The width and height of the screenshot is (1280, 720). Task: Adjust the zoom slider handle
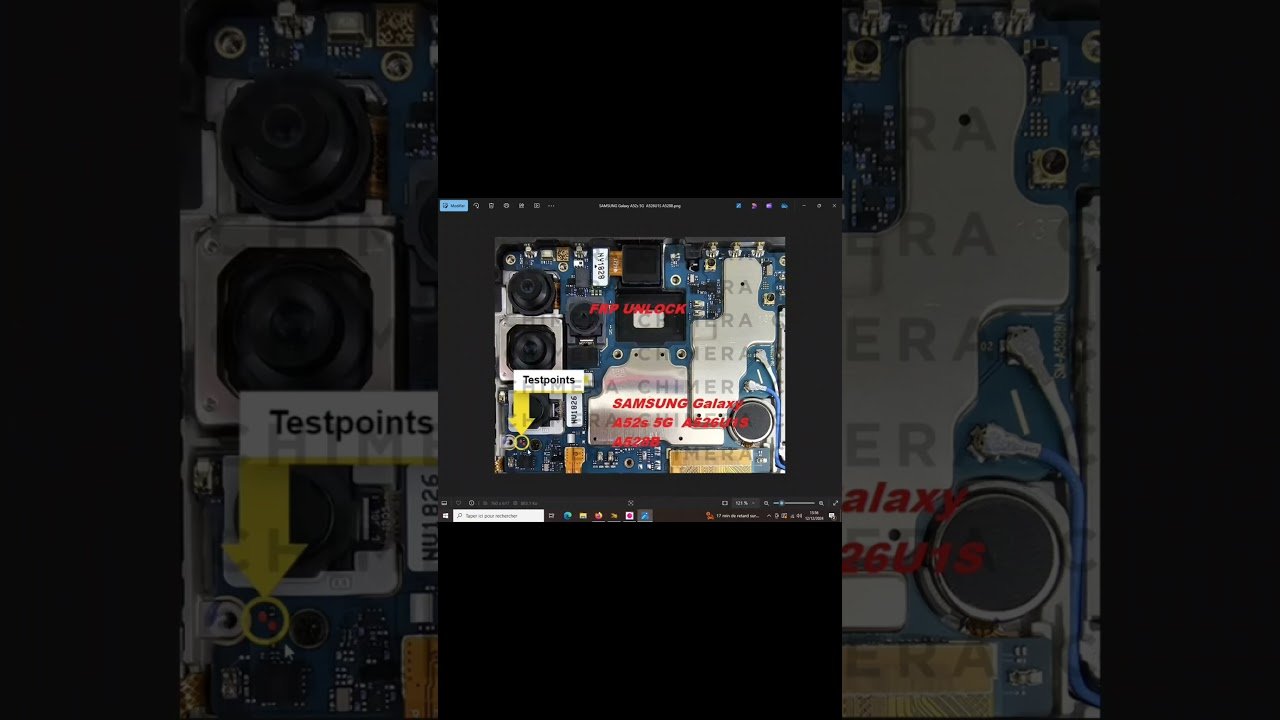click(781, 503)
